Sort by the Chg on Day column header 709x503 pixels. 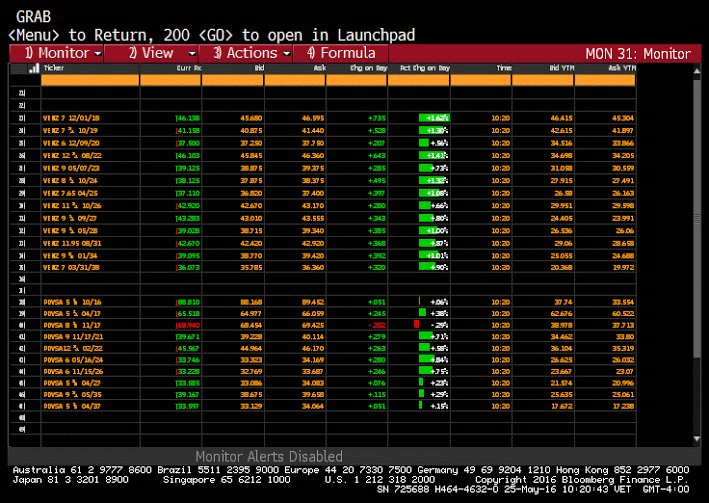click(x=369, y=68)
